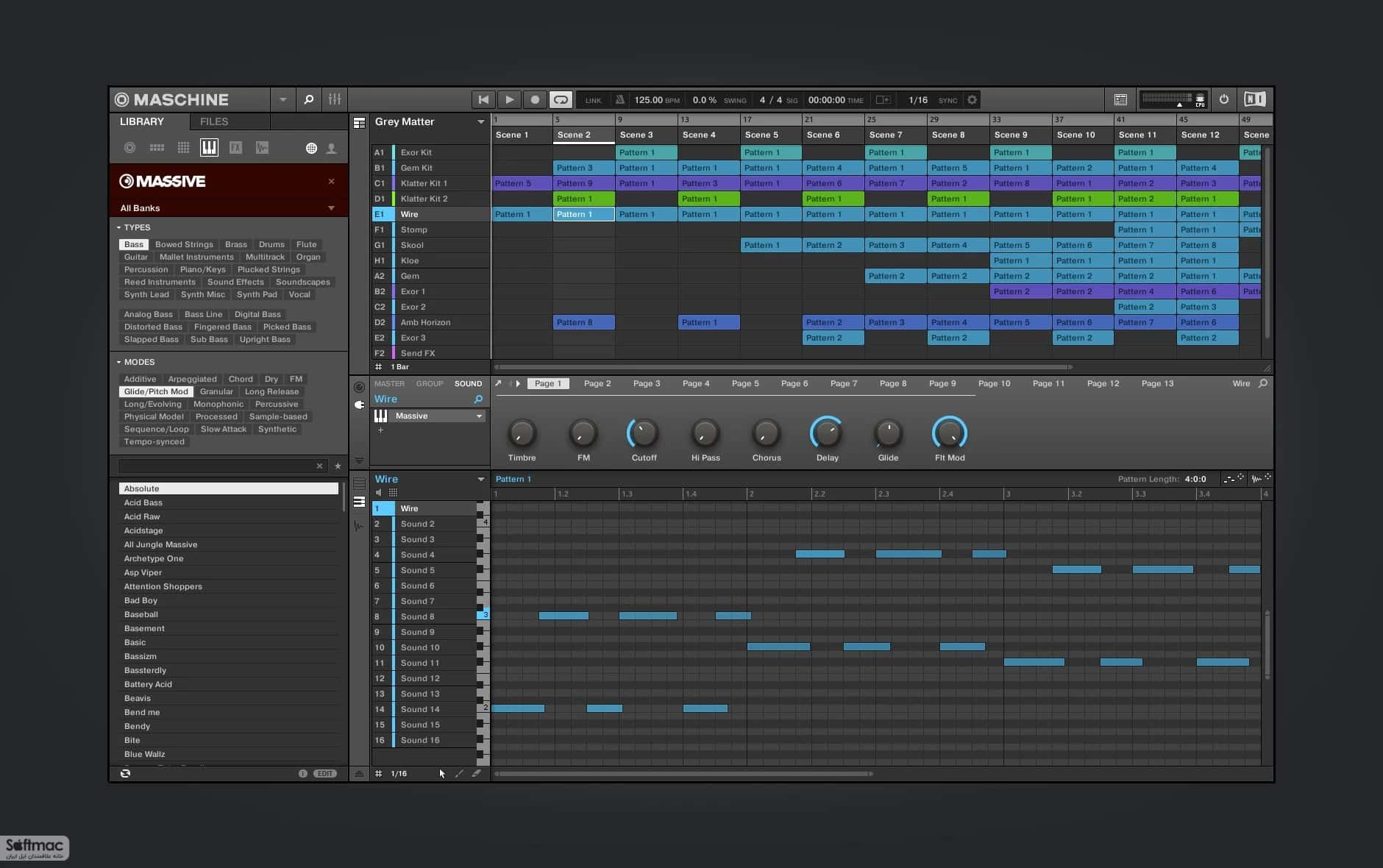Click the arranger view icon beside Grey Matter
Viewport: 1383px width, 868px height.
point(359,123)
